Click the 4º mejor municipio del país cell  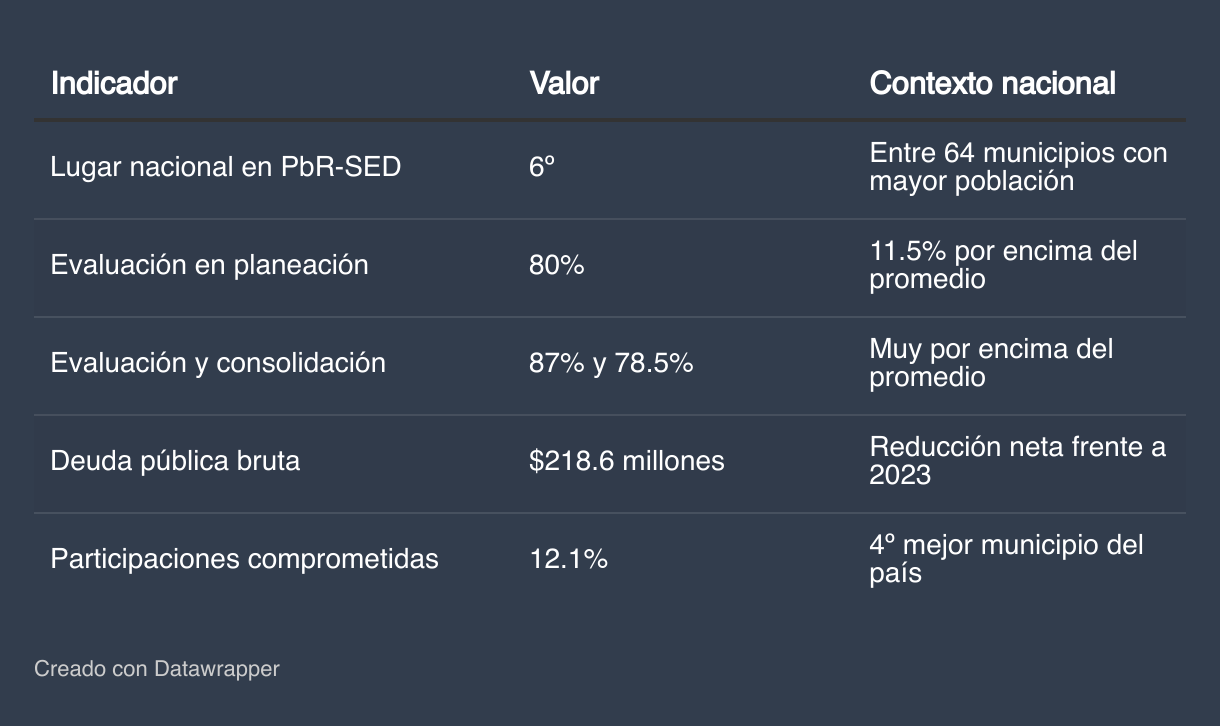(x=1006, y=559)
